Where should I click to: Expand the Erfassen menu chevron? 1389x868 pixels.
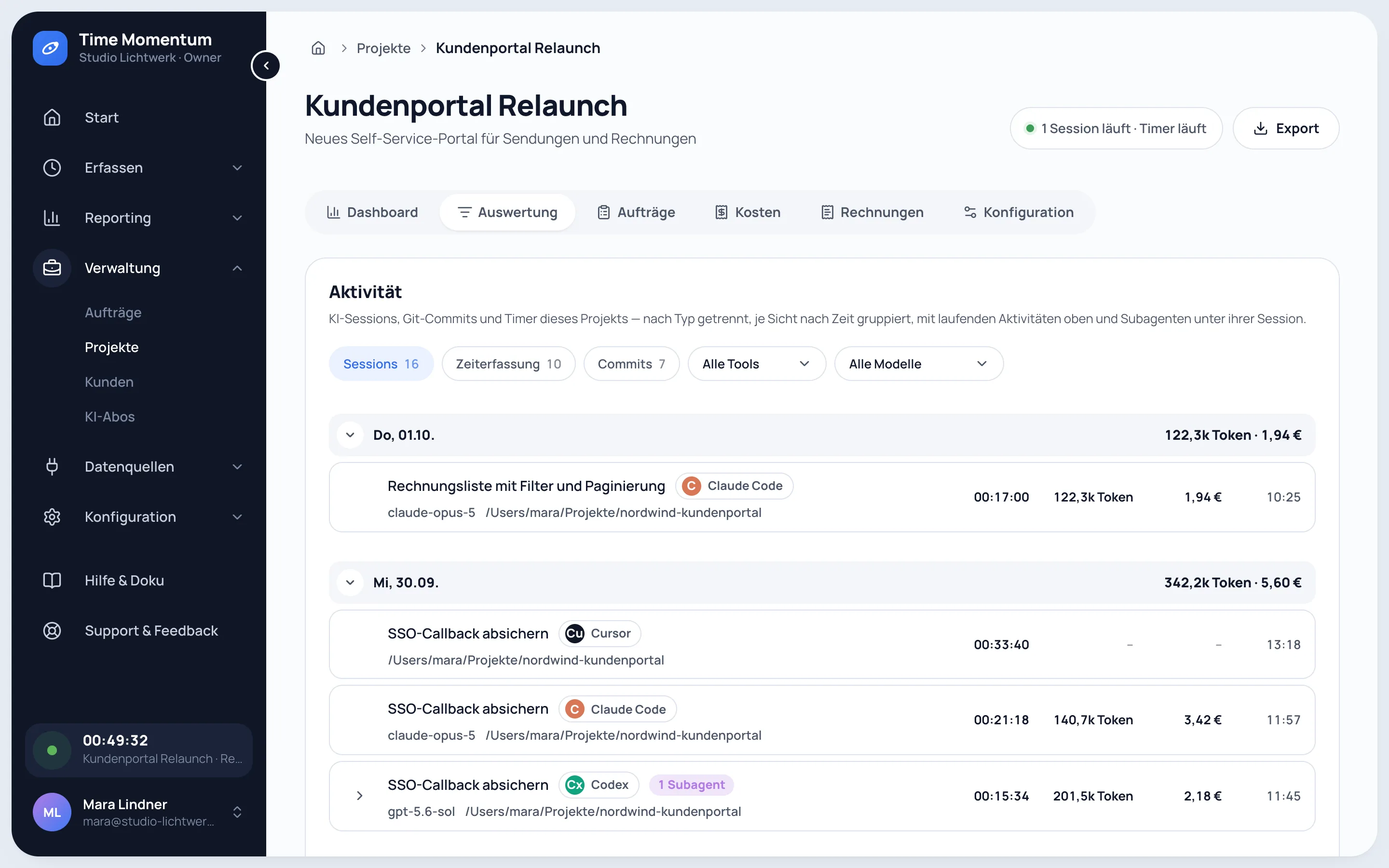pyautogui.click(x=237, y=168)
